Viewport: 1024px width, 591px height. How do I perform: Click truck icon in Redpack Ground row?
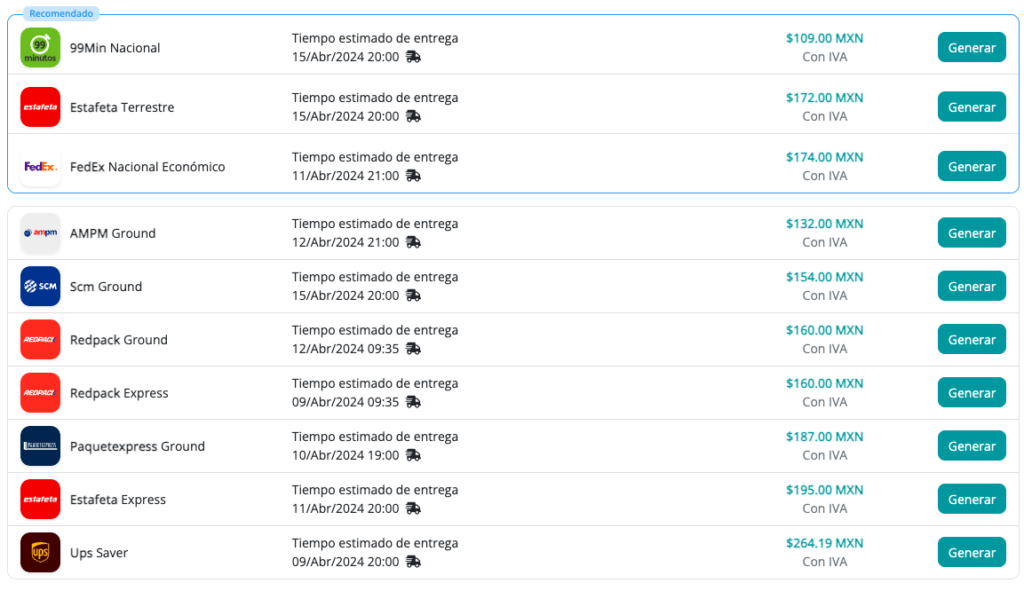(413, 349)
